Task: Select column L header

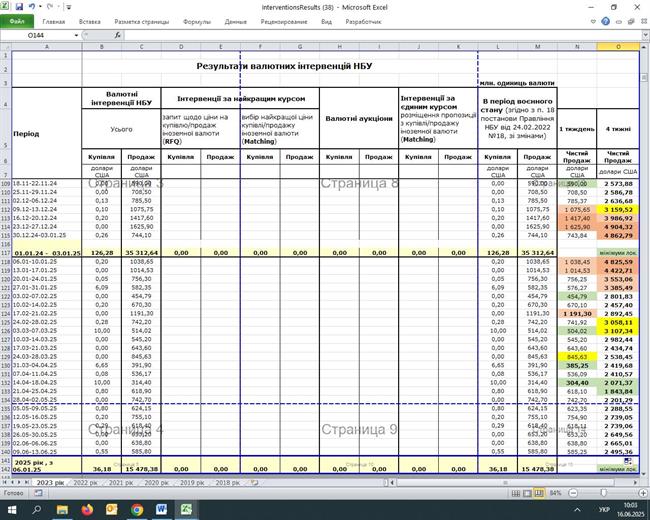Action: tap(498, 47)
